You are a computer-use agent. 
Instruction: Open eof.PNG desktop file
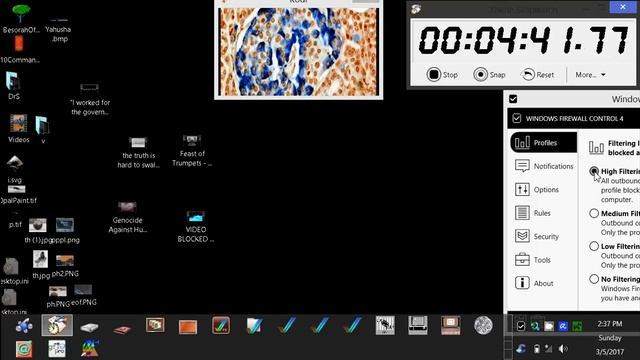click(x=84, y=296)
